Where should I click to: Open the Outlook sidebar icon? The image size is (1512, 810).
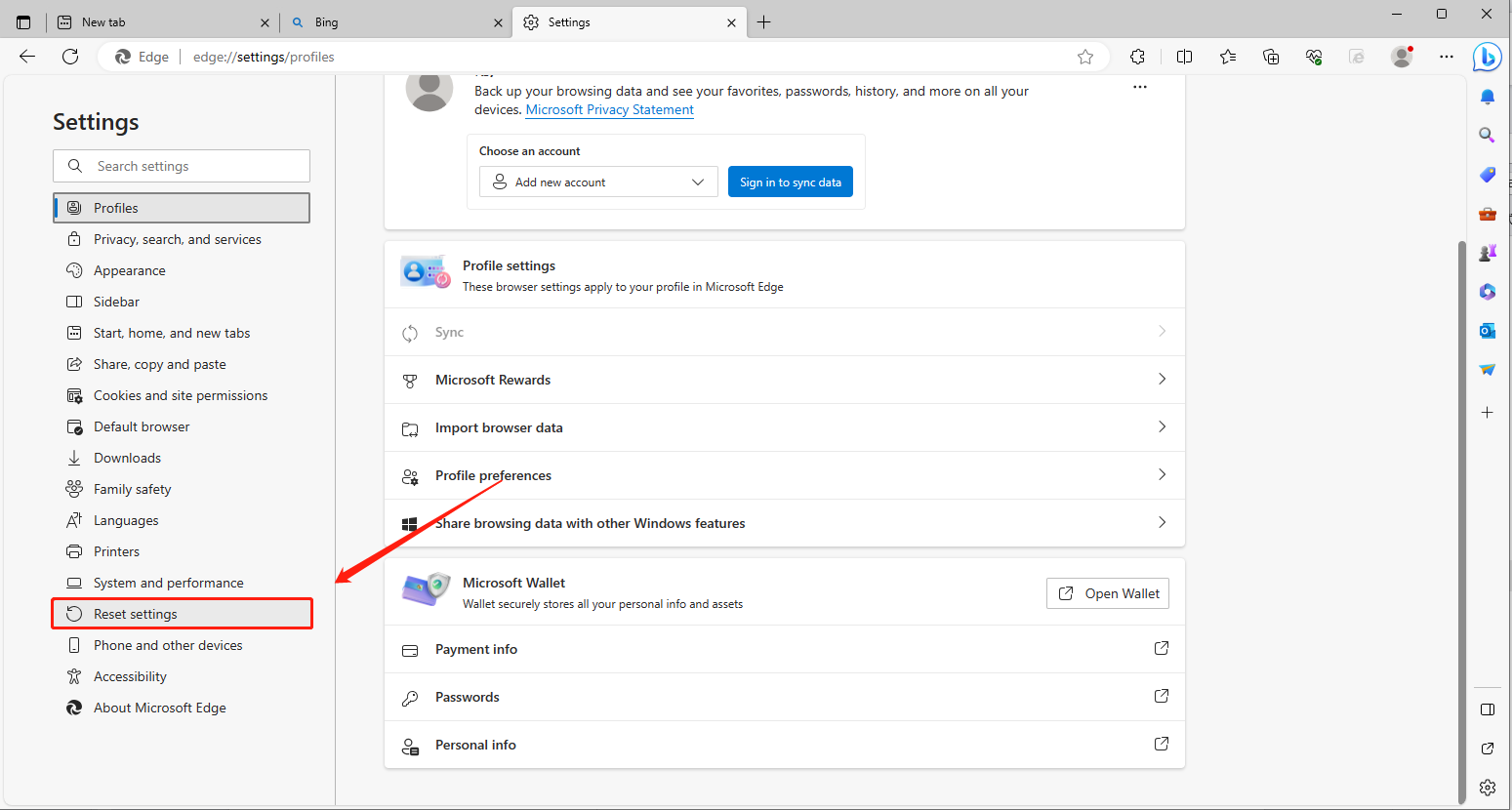pyautogui.click(x=1487, y=331)
